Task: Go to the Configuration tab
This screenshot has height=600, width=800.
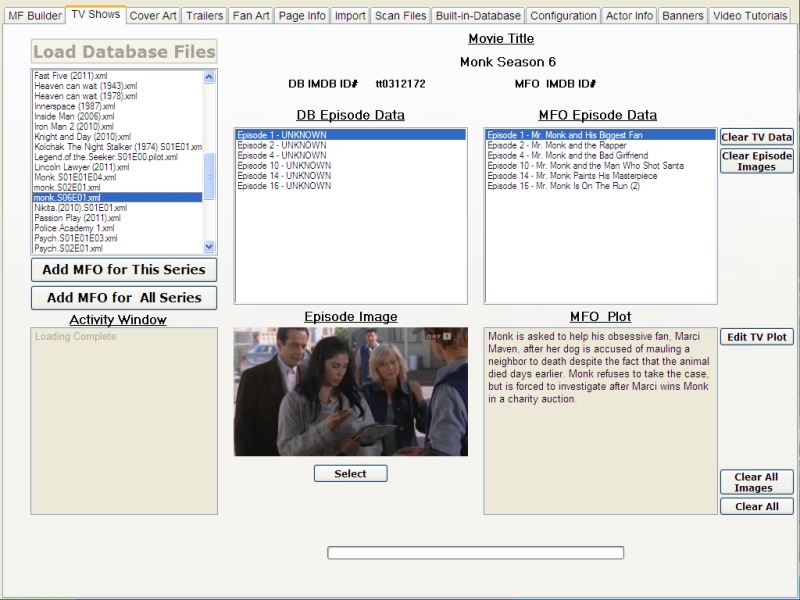Action: tap(564, 16)
